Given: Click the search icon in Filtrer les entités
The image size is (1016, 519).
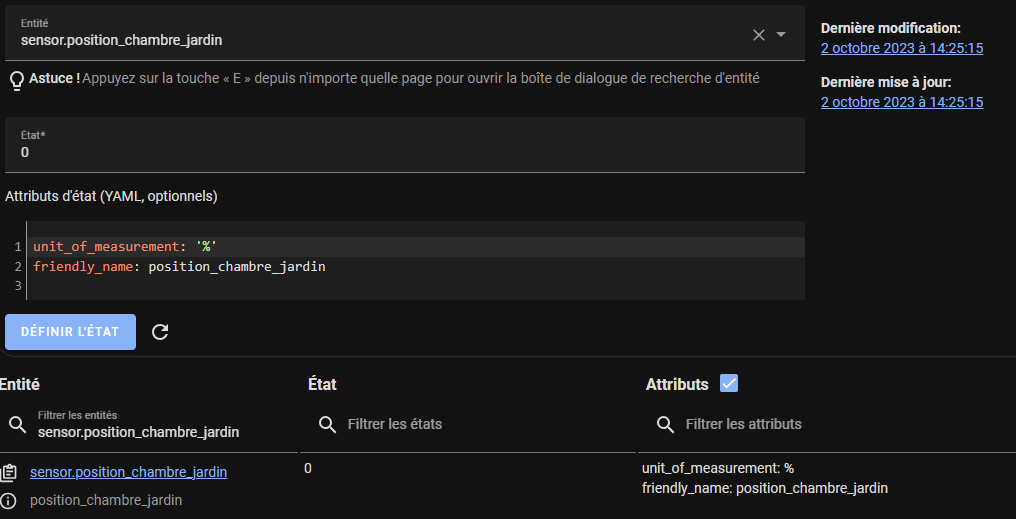Looking at the screenshot, I should [18, 425].
